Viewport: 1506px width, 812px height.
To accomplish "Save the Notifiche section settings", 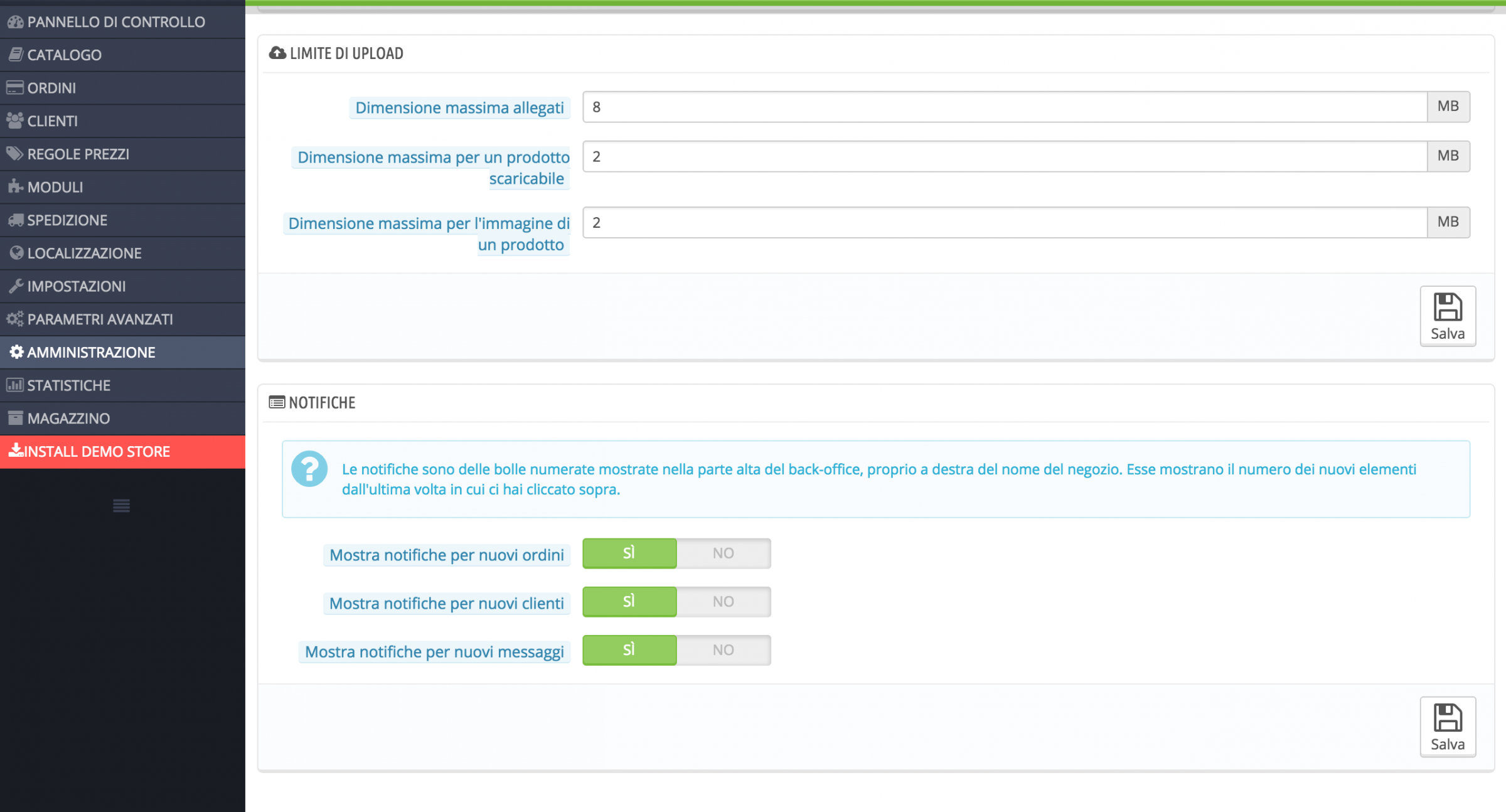I will pyautogui.click(x=1447, y=727).
